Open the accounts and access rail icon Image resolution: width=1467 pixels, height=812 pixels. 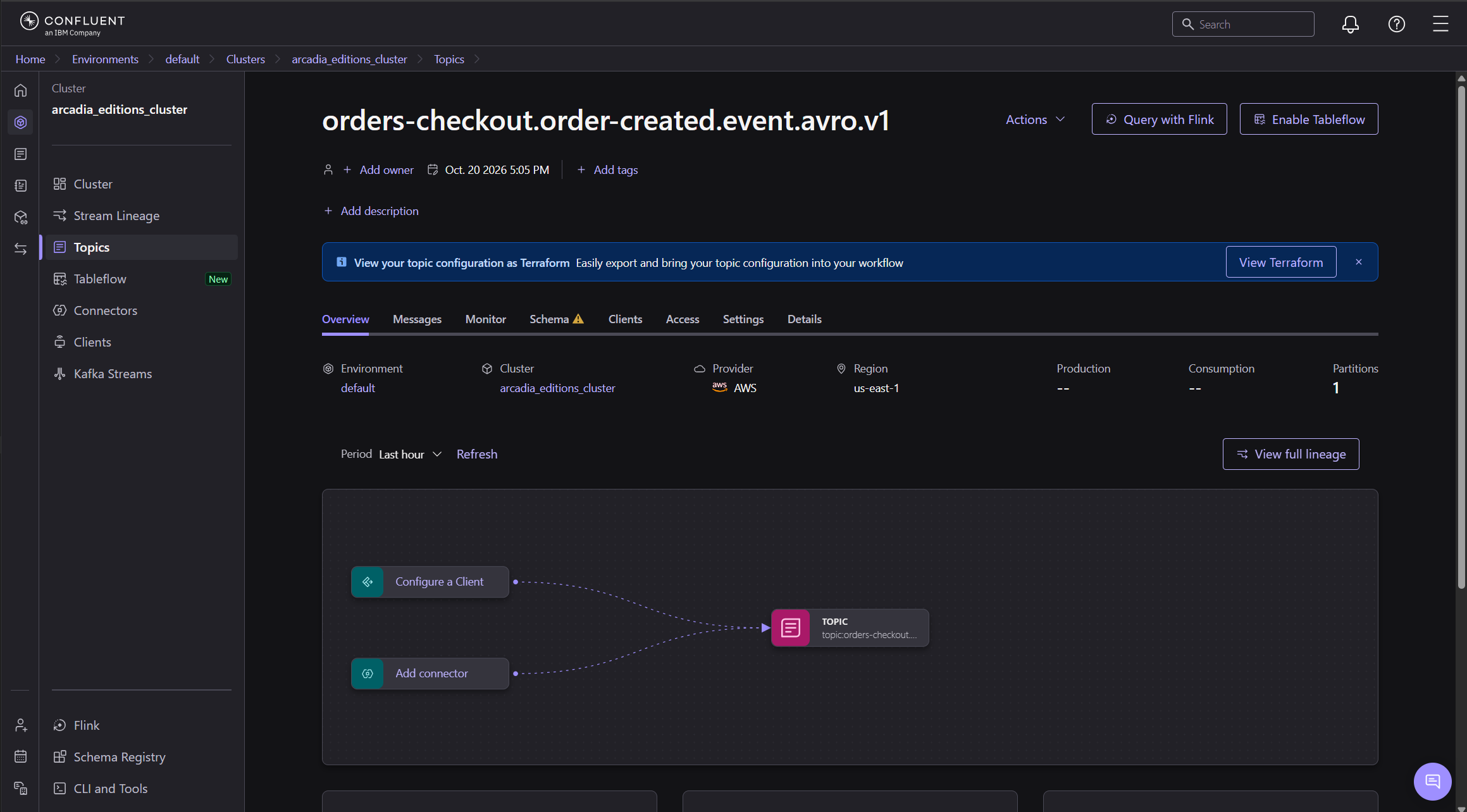coord(20,725)
